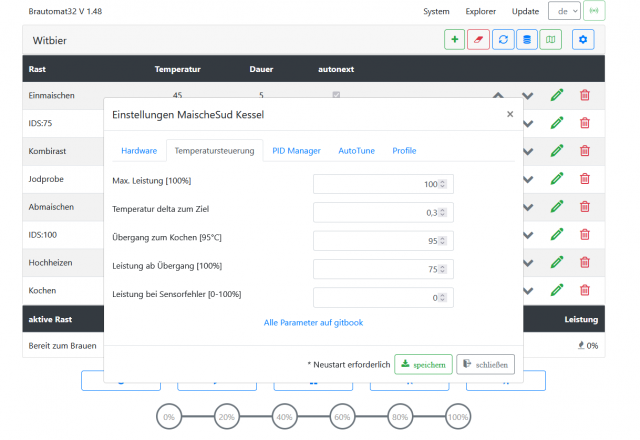Delete the Jodprobe row
The image size is (640, 440).
click(584, 179)
